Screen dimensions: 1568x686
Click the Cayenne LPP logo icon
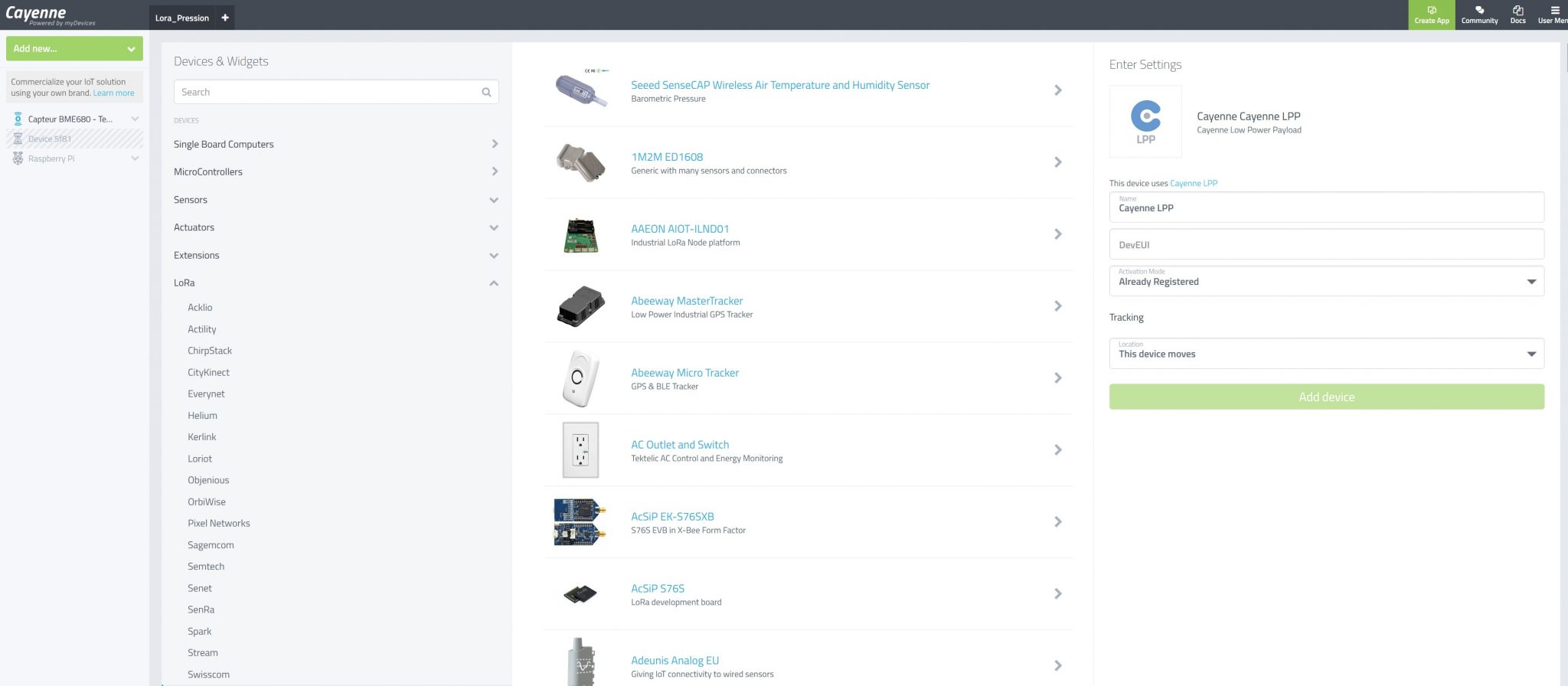click(1145, 122)
